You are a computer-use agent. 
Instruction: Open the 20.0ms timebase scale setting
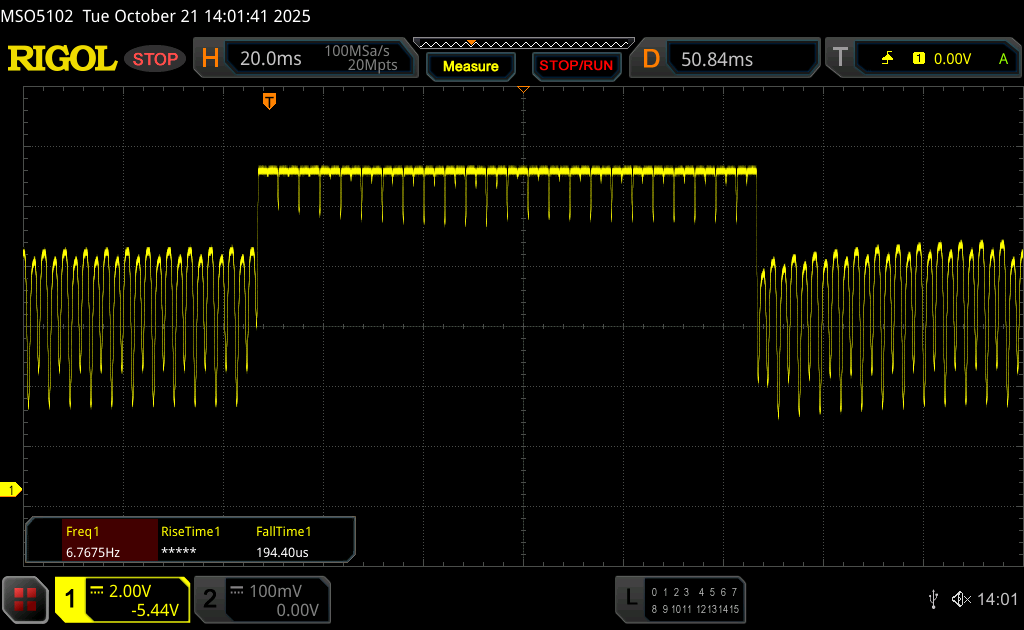[271, 59]
